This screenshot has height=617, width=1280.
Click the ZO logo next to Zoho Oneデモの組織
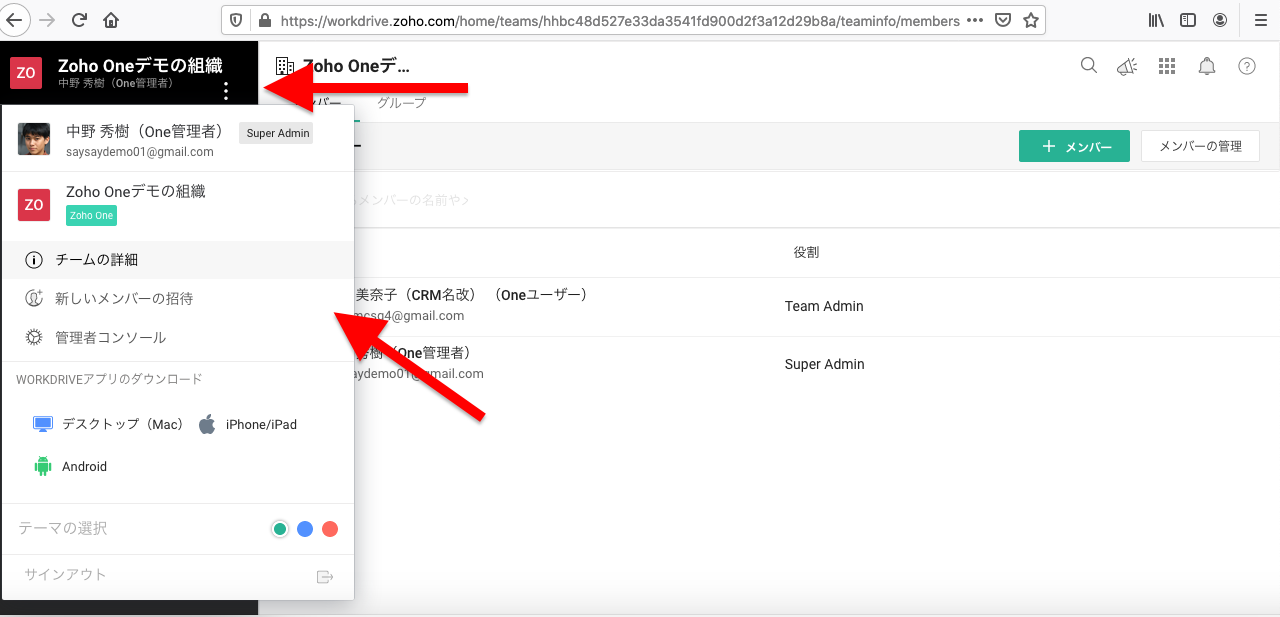(34, 204)
